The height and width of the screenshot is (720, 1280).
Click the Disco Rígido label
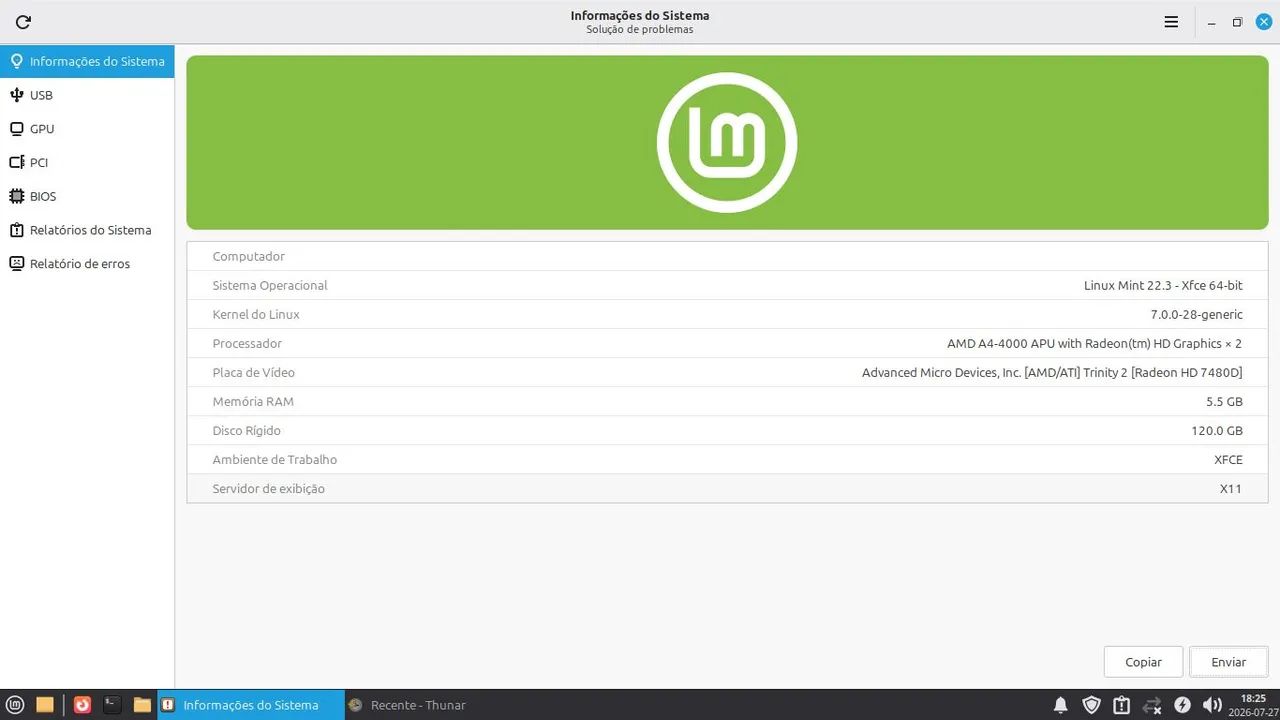pyautogui.click(x=246, y=430)
